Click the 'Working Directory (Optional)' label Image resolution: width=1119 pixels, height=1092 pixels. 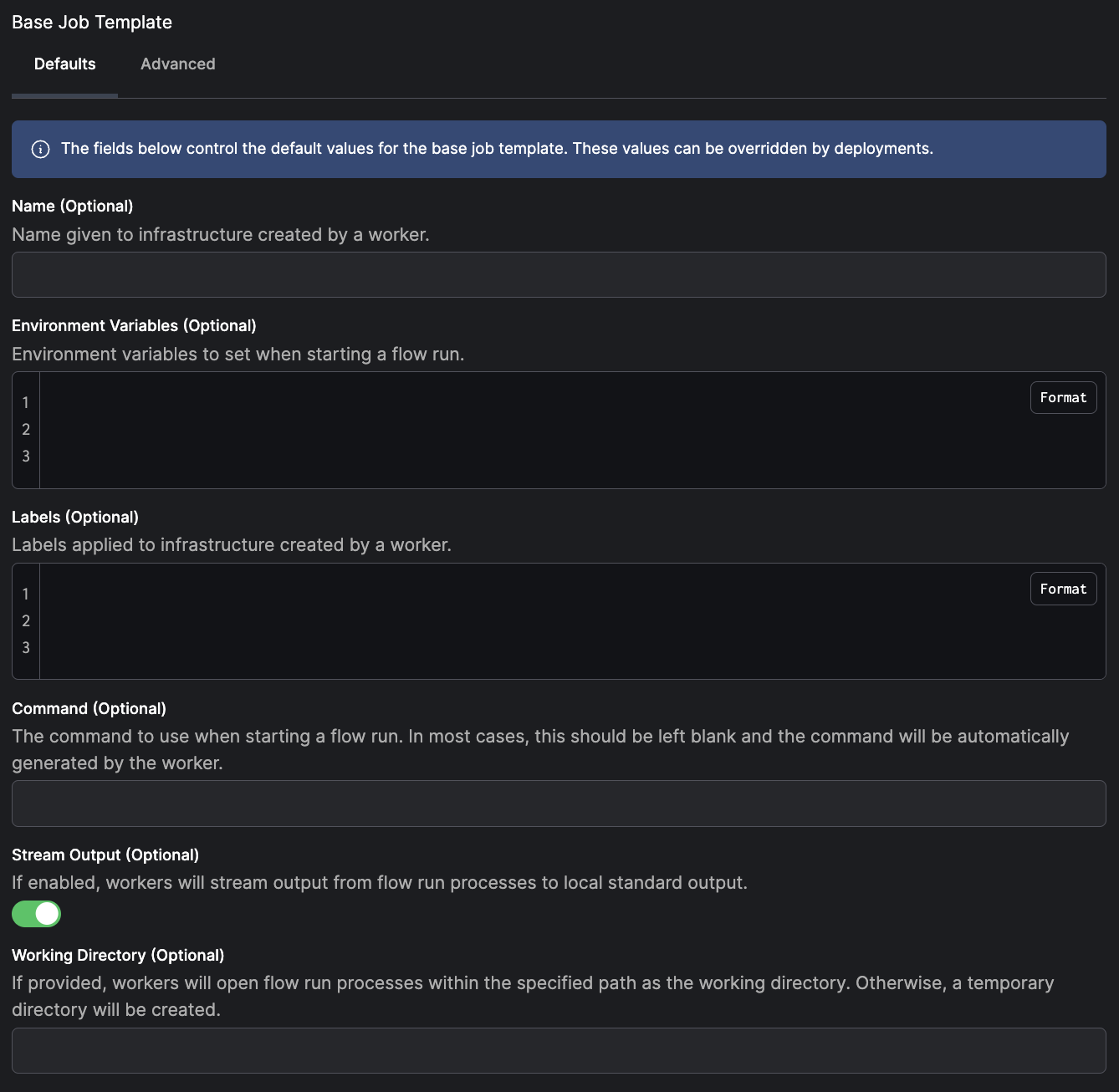(x=118, y=955)
